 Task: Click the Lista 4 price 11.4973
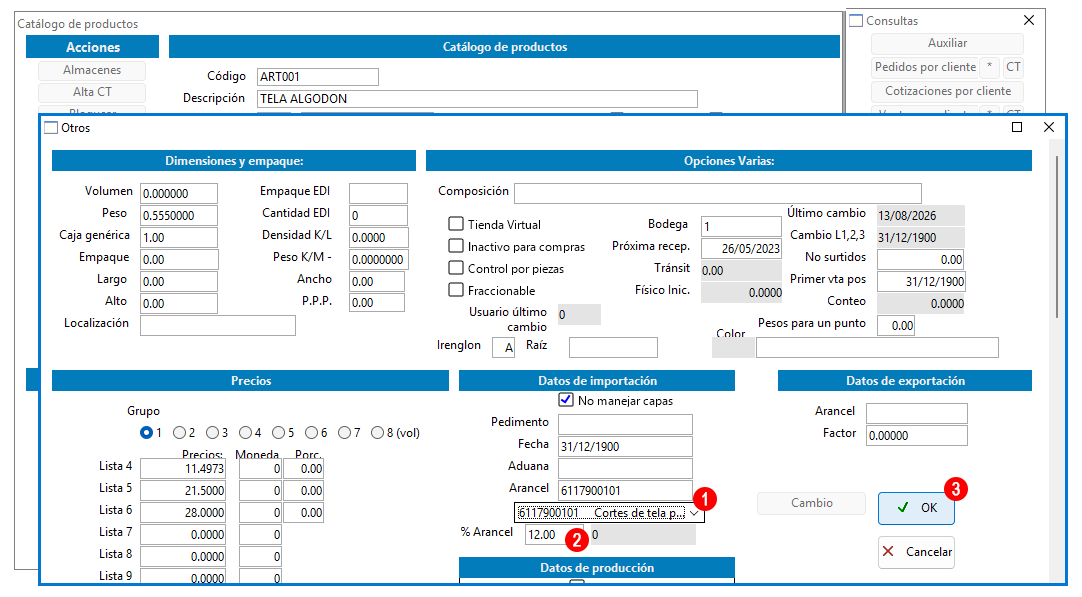183,469
